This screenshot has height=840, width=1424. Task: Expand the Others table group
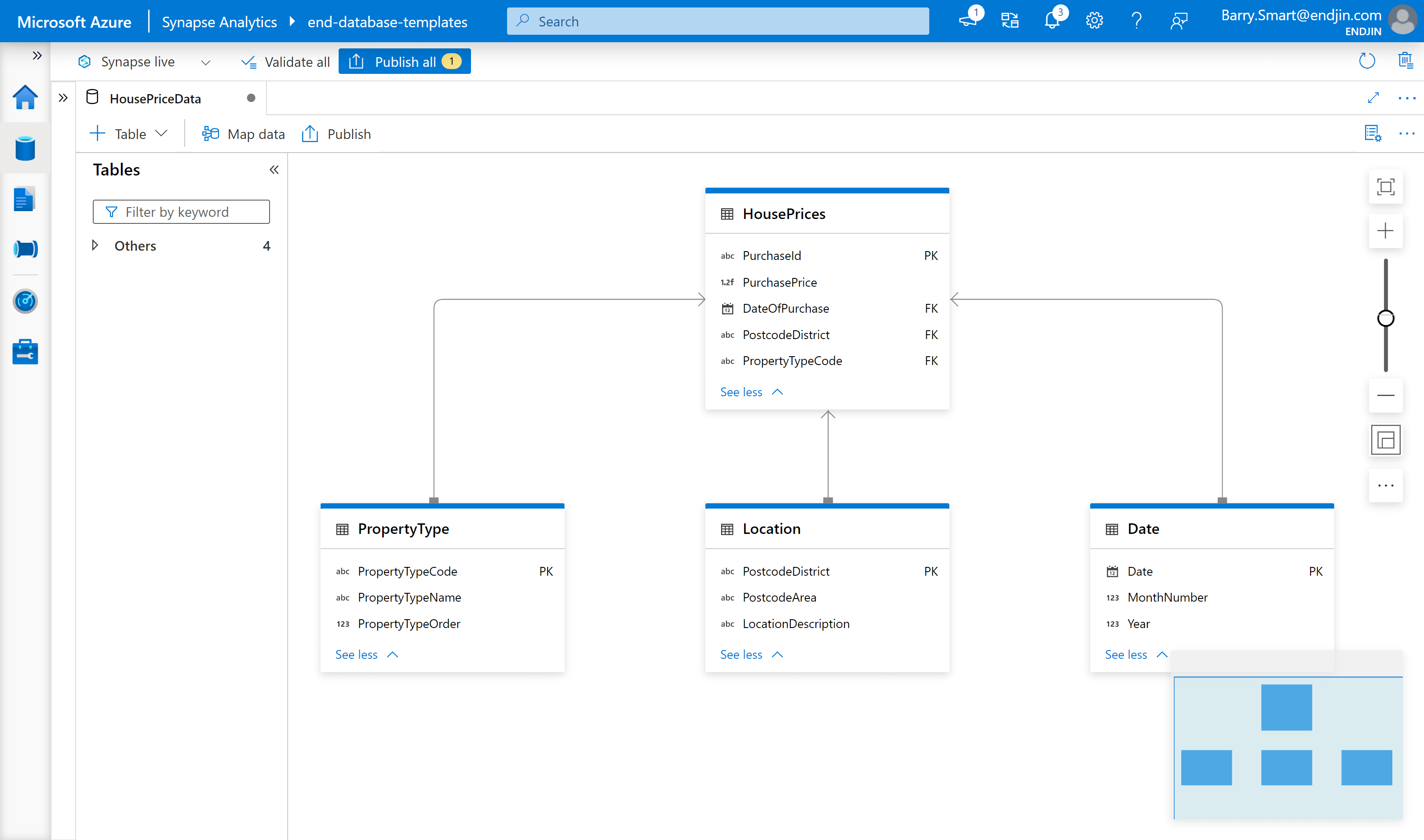point(95,245)
